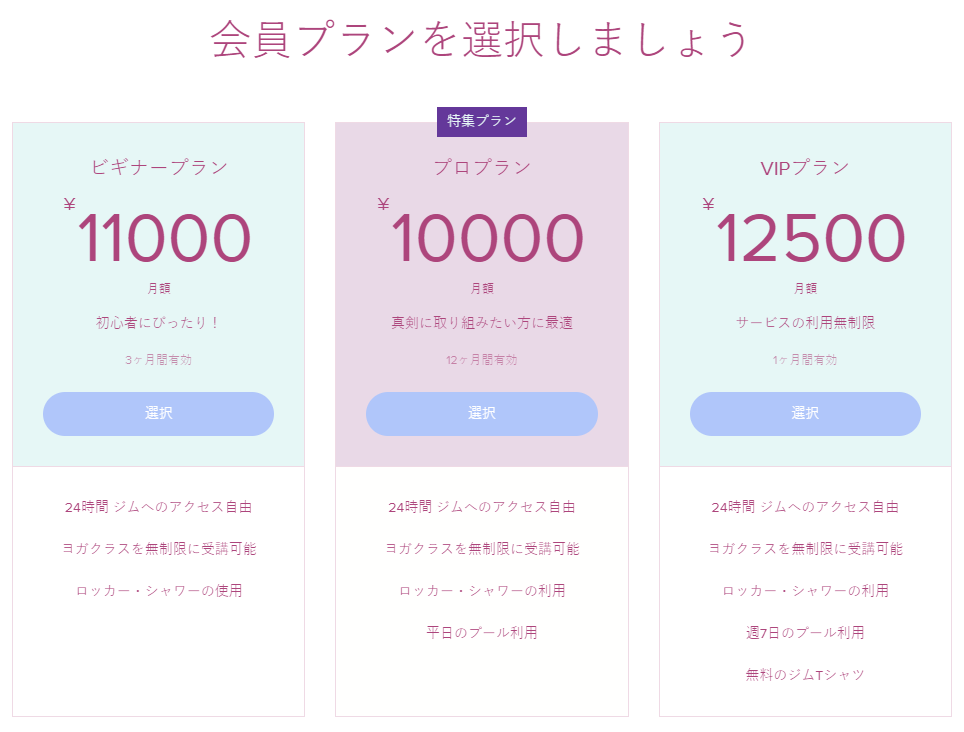Click the 3ヶ月間有効 validity label
The height and width of the screenshot is (732, 964).
(x=159, y=360)
